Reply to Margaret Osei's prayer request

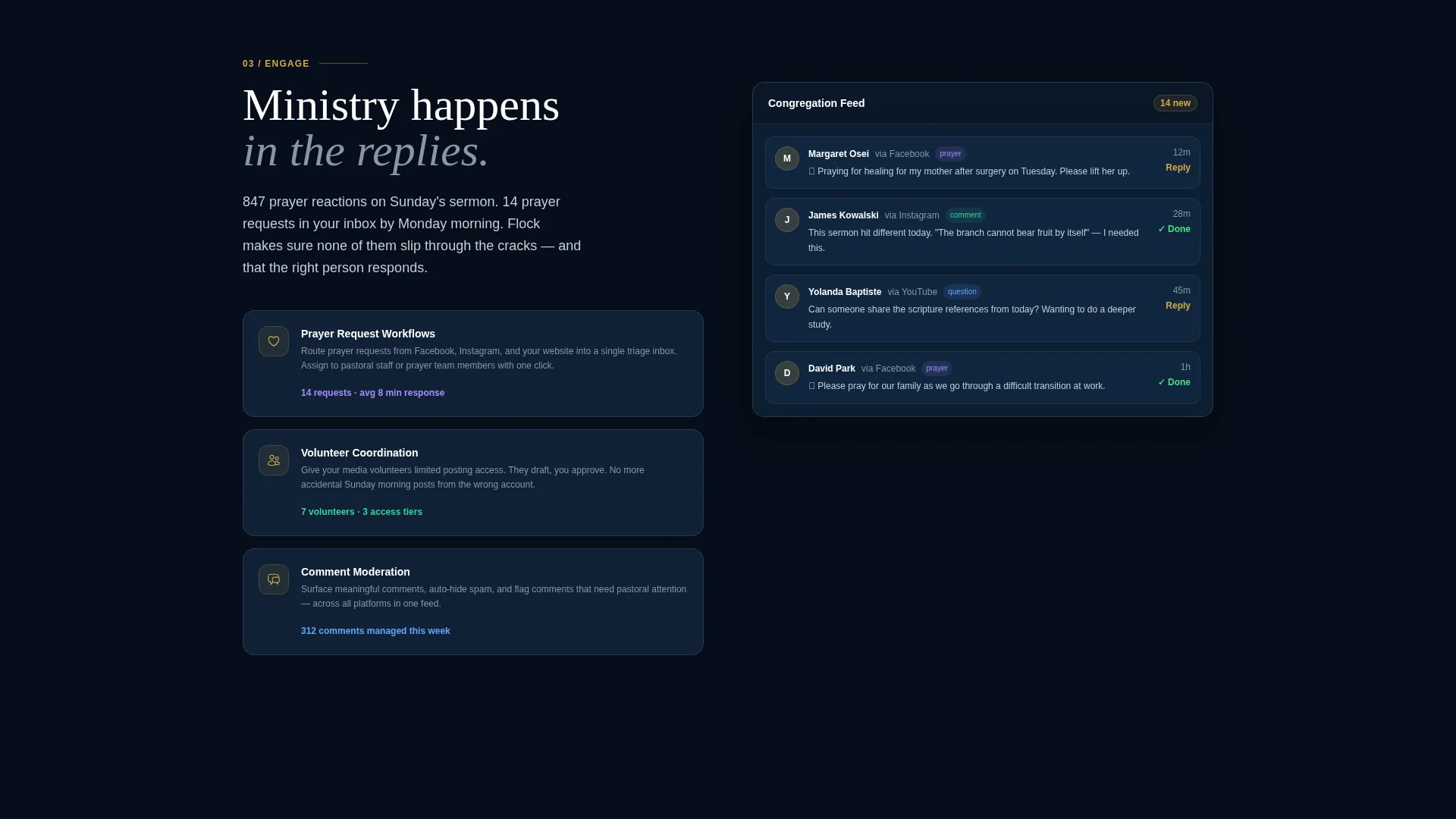[1178, 168]
